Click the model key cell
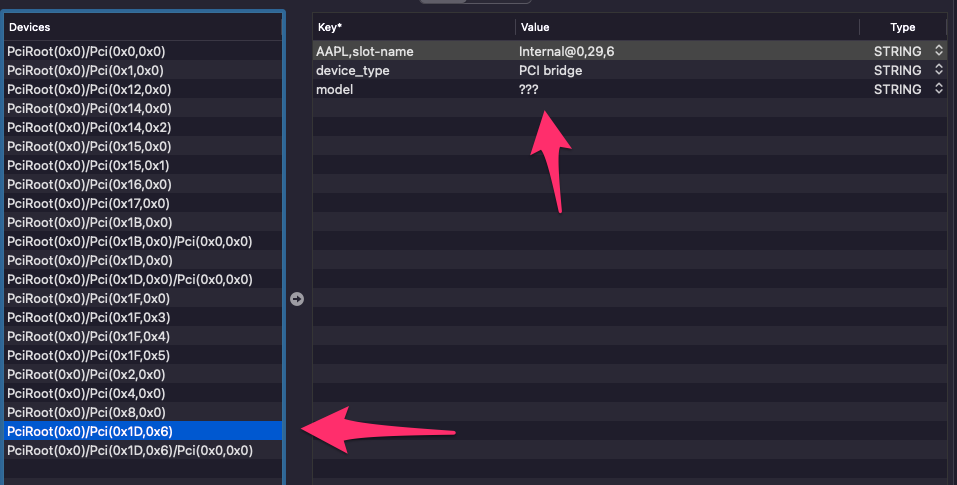 click(x=414, y=89)
